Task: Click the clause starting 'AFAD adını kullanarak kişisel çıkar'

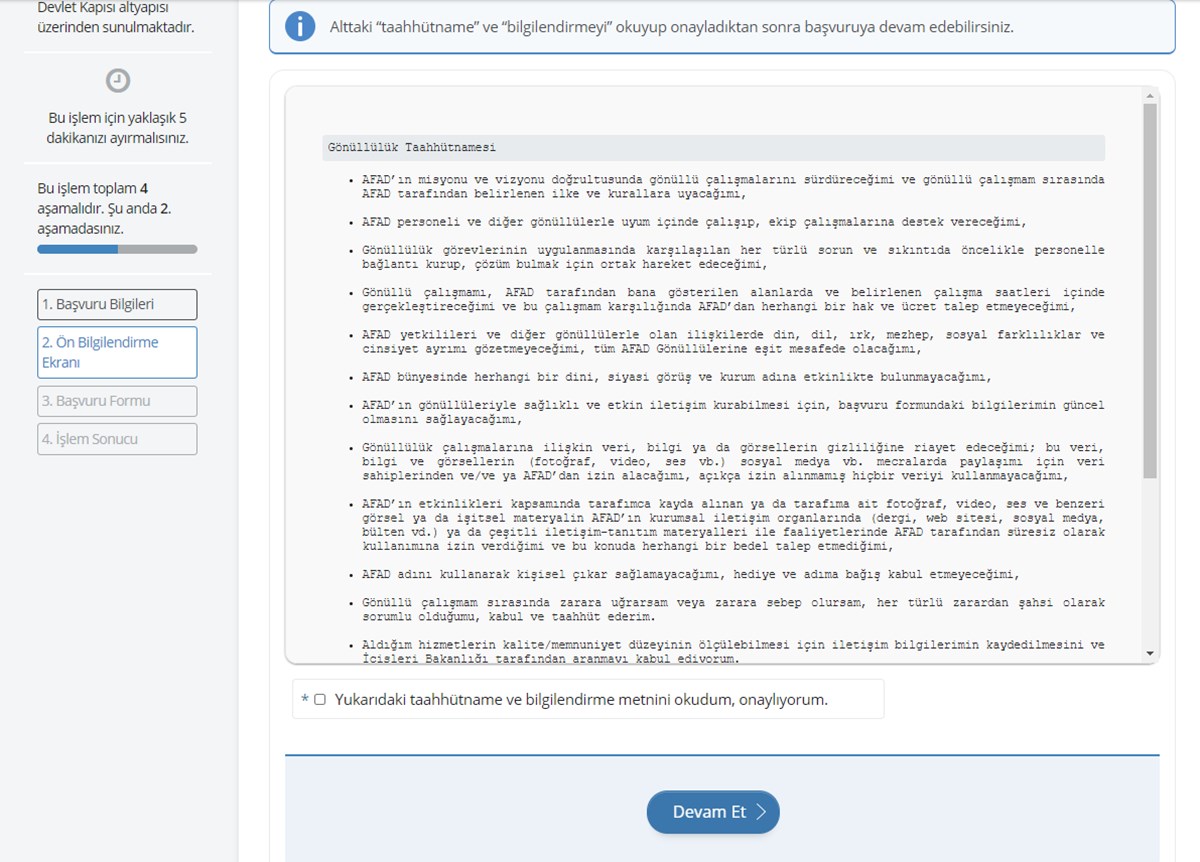Action: point(690,574)
